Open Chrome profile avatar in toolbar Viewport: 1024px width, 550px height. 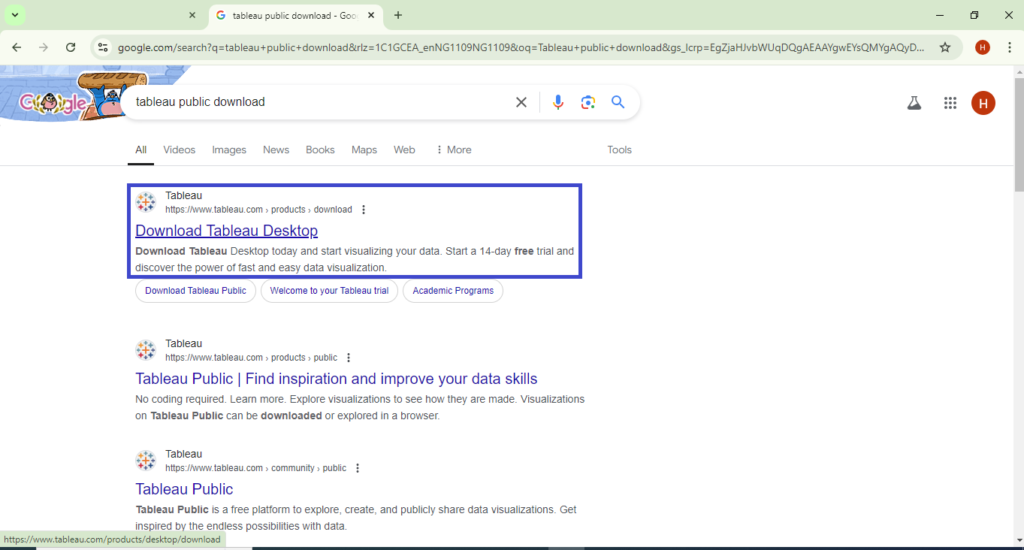[x=982, y=47]
